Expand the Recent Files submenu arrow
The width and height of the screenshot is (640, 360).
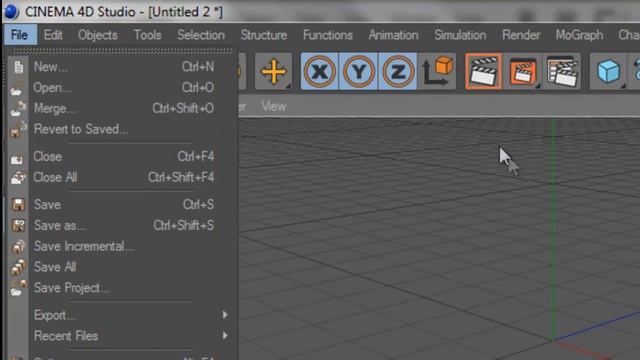point(225,336)
